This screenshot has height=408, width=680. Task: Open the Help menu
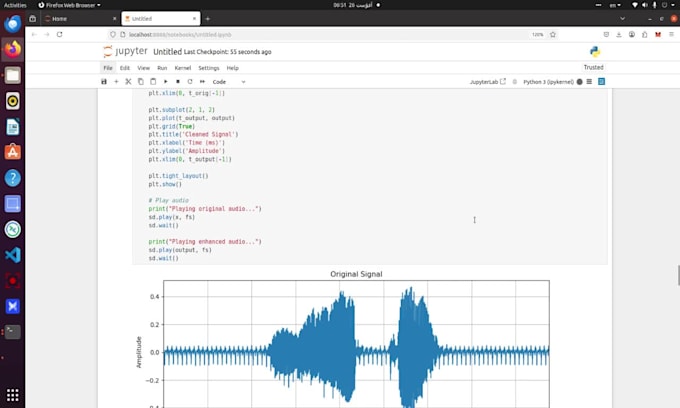pos(232,68)
